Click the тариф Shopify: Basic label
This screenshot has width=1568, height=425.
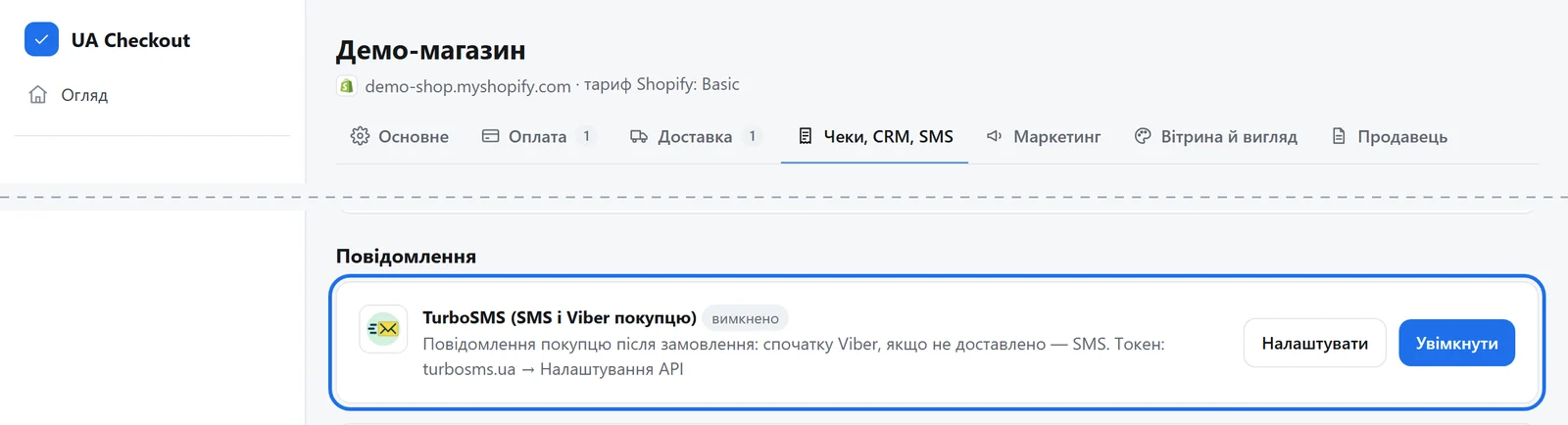(x=661, y=84)
